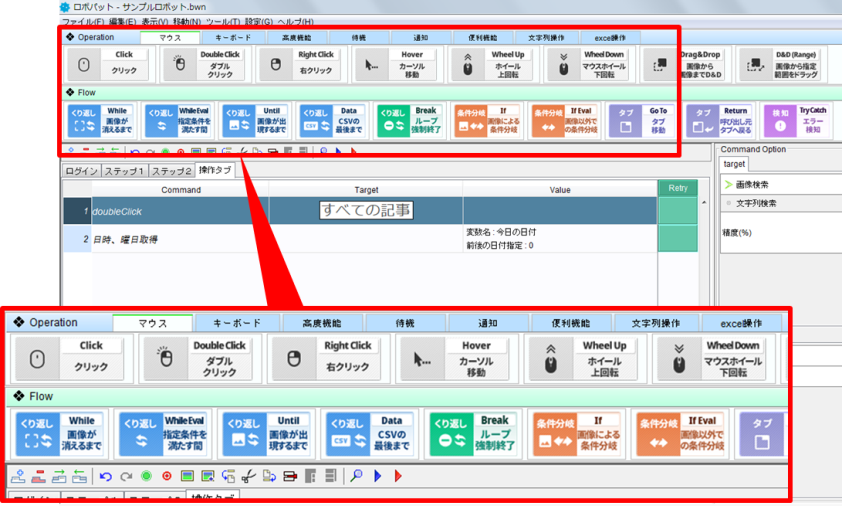Open the ファイル(F) menu

83,21
